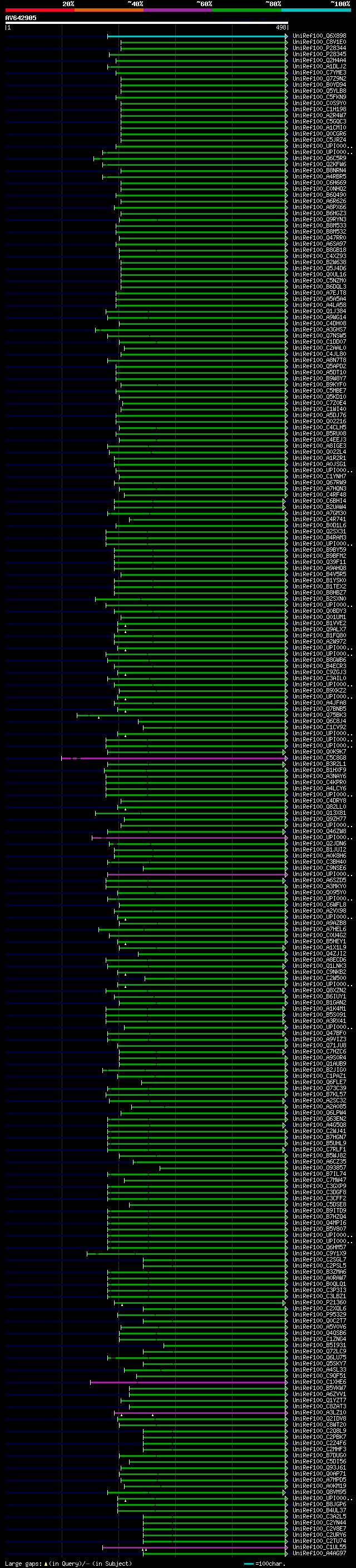Screen dimensions: 356x1568
Task: Select hit UniRef100_A1CM10
Action: coord(319,128)
